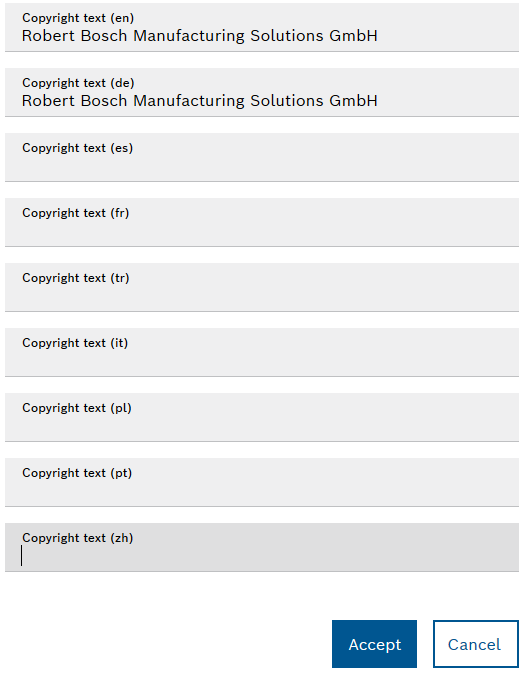Viewport: 522px width, 673px height.
Task: Activate the Copyright text (pt) input
Action: [262, 482]
